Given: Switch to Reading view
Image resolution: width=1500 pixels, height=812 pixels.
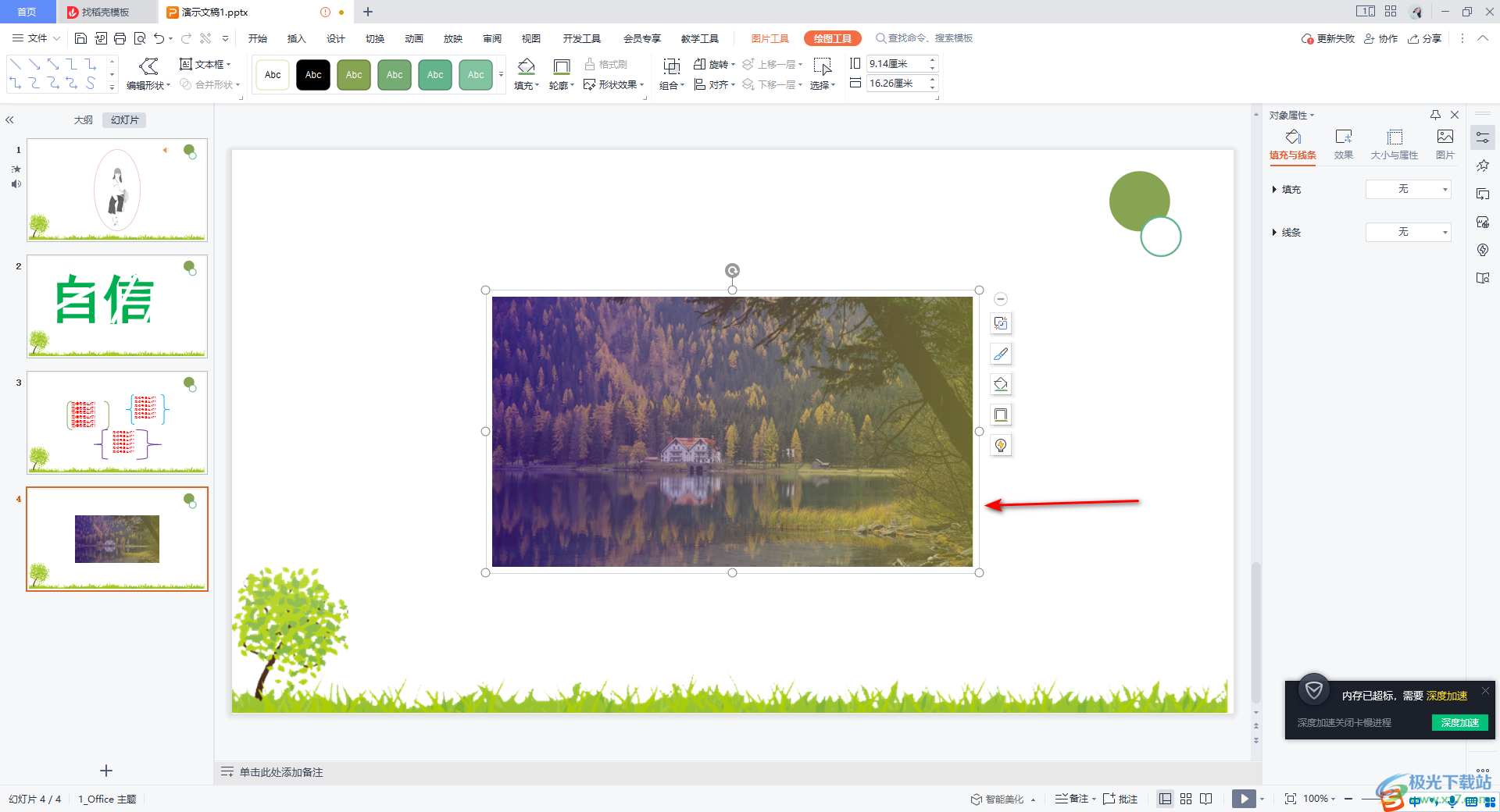Looking at the screenshot, I should tap(1206, 799).
